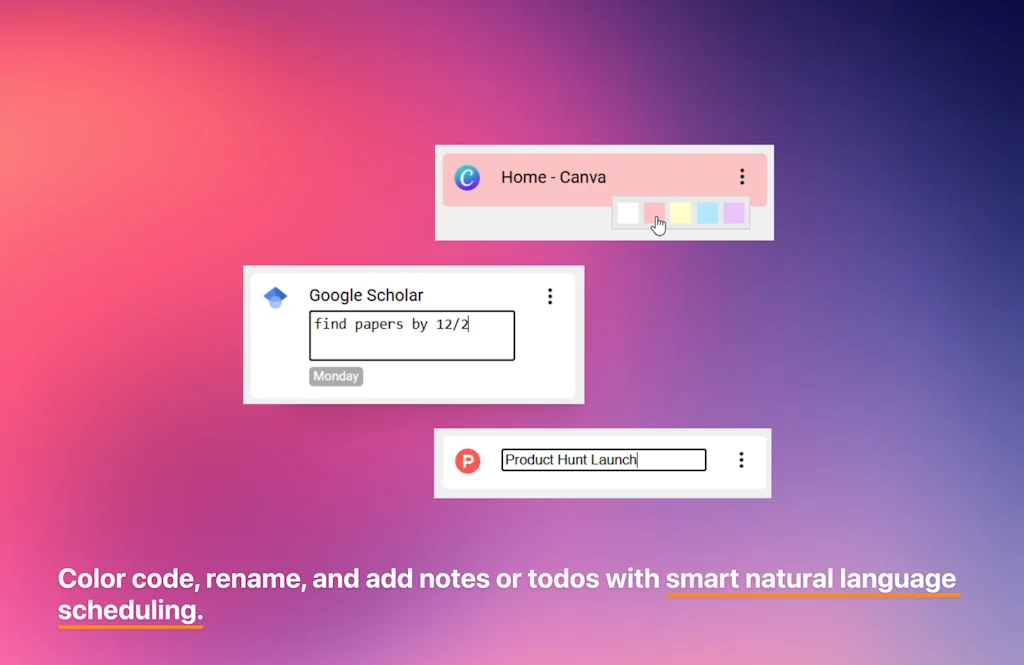This screenshot has height=665, width=1024.
Task: Click the "Product Hunt Launch" rename field
Action: [603, 460]
